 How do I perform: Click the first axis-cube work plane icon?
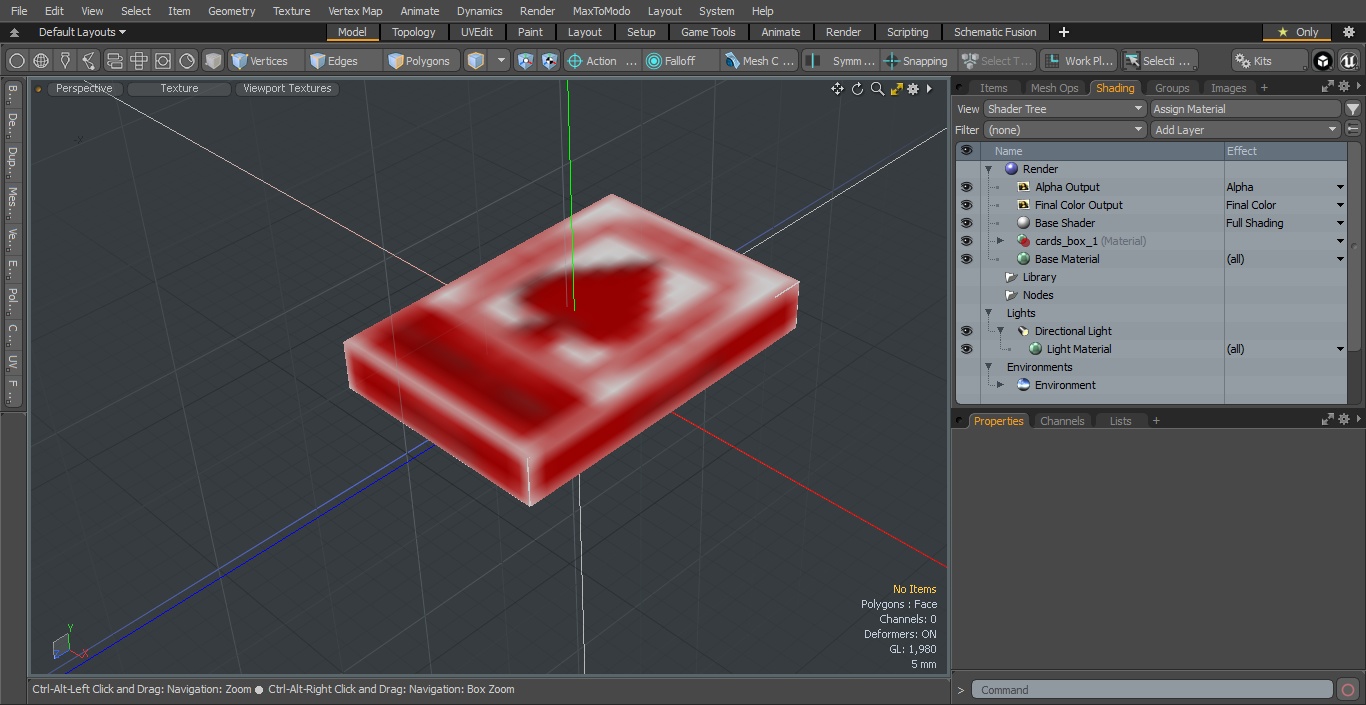(x=526, y=61)
